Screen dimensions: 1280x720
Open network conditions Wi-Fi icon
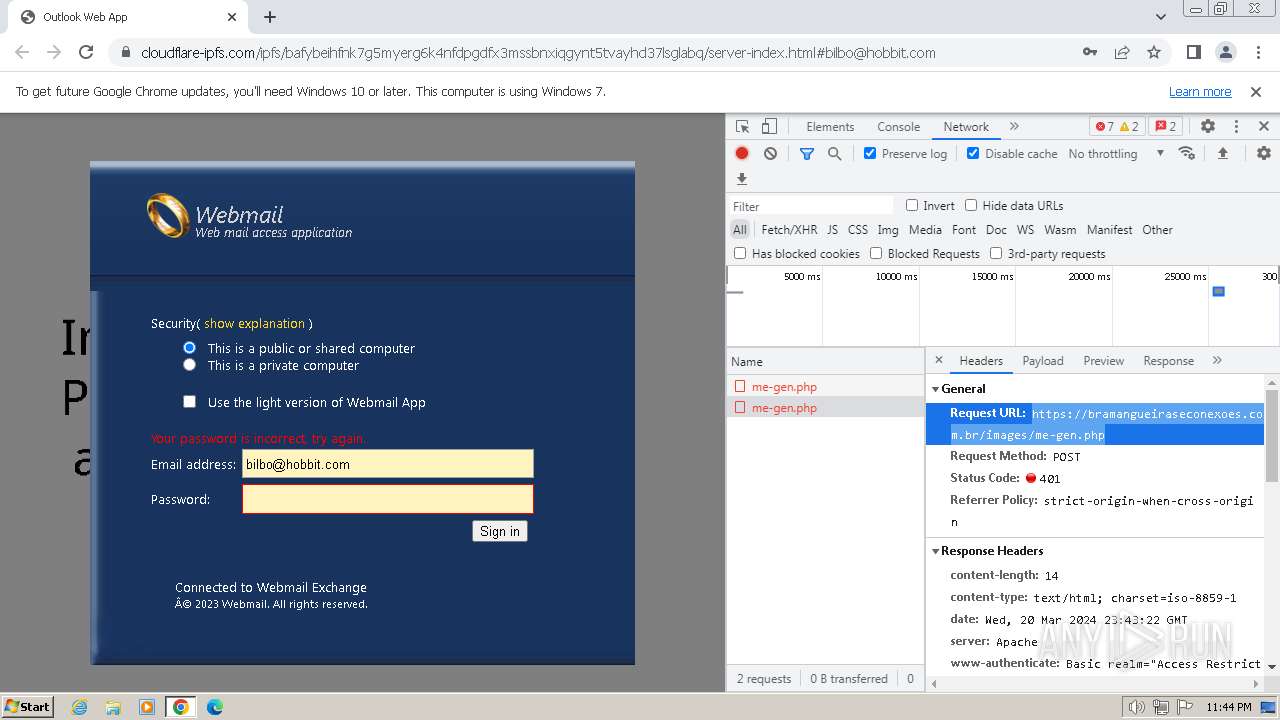click(x=1187, y=153)
